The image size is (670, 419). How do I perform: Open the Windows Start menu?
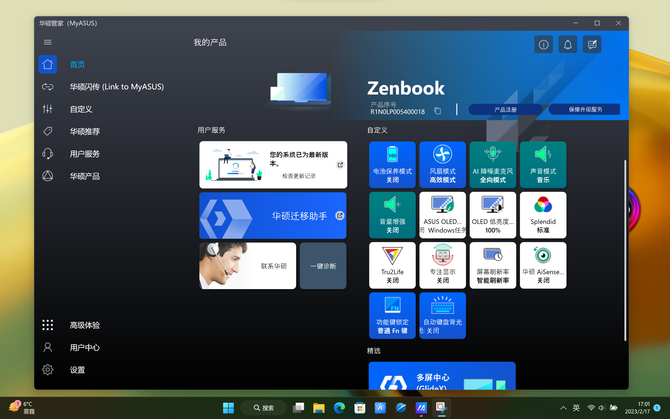pyautogui.click(x=228, y=408)
